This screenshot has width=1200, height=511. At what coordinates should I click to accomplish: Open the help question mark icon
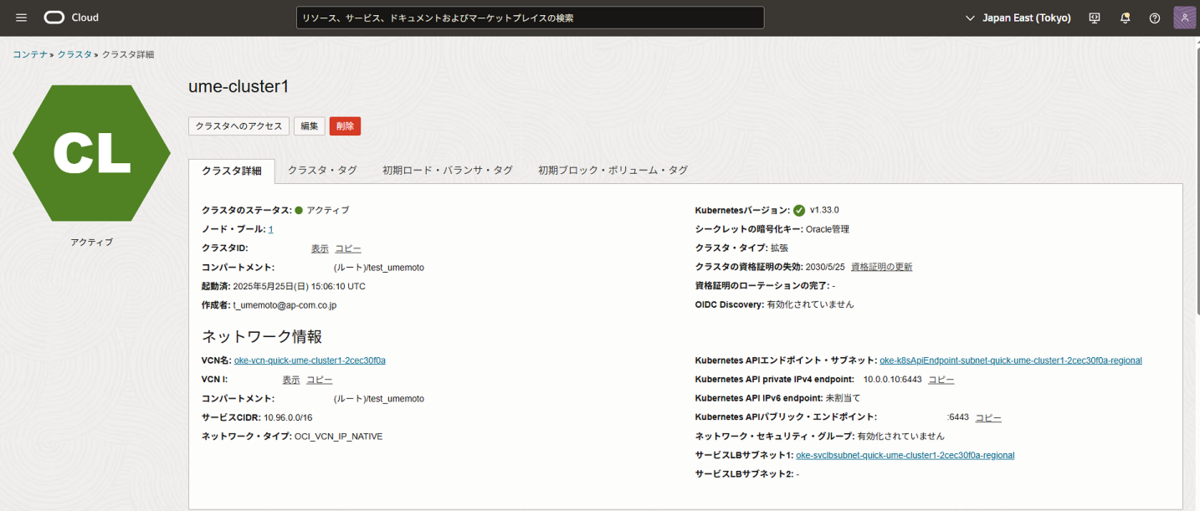pos(1155,18)
